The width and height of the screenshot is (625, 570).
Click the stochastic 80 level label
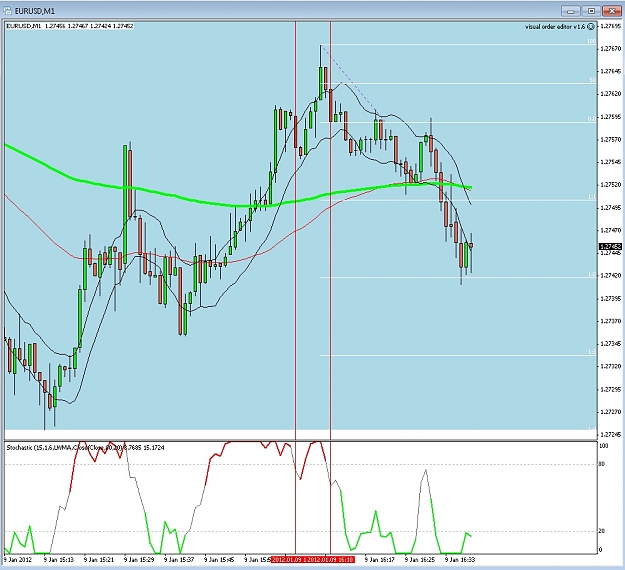(x=602, y=464)
